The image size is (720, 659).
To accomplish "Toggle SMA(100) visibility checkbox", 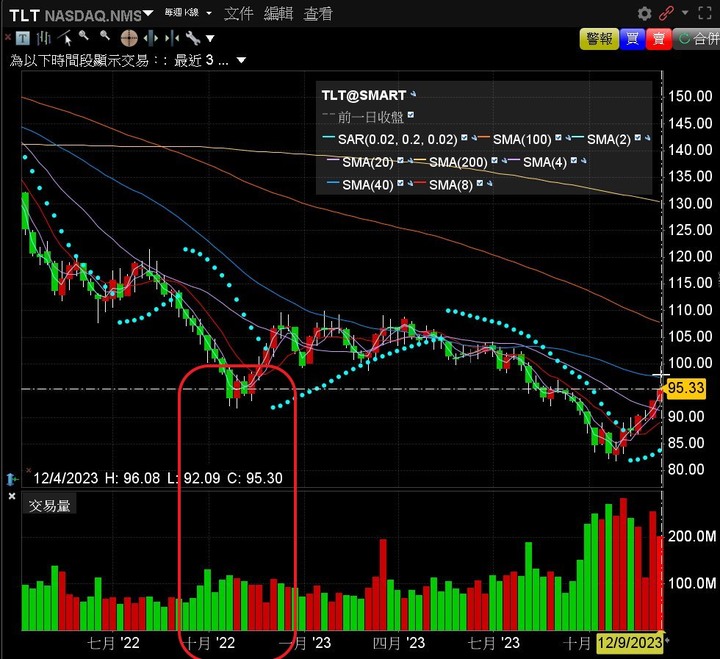I will 558,137.
